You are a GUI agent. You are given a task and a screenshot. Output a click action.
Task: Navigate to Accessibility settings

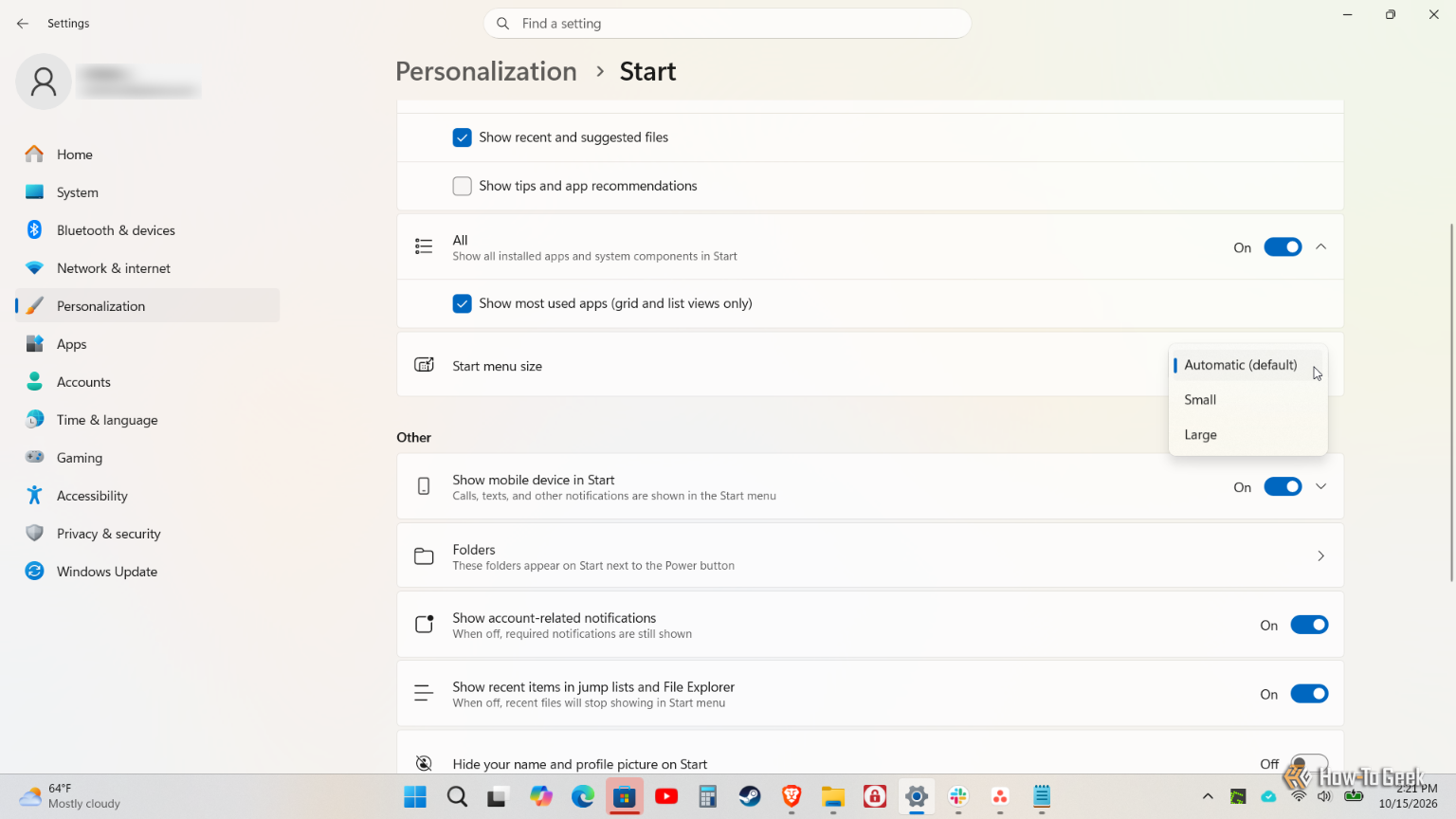click(148, 496)
